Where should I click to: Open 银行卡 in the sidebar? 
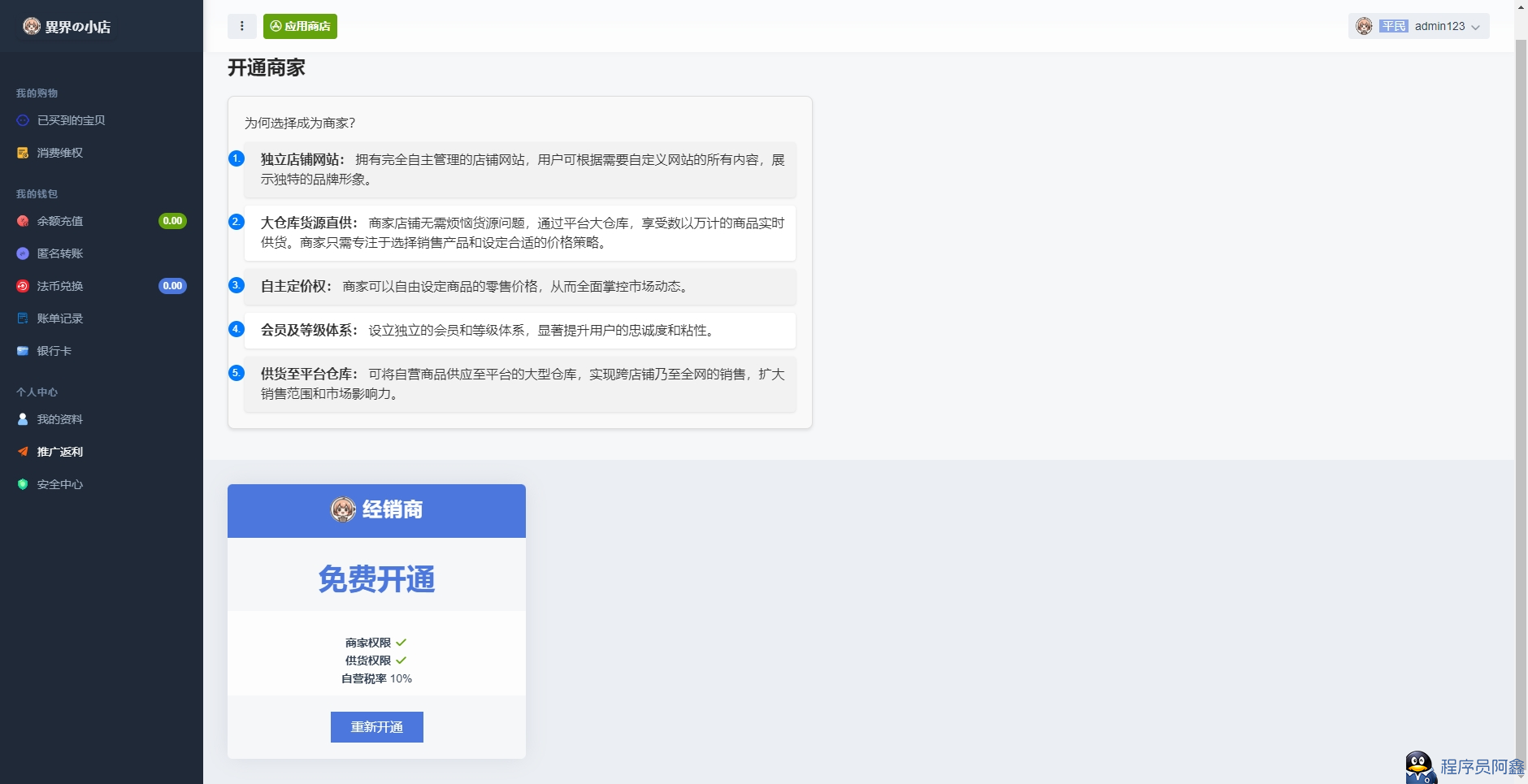[x=102, y=351]
